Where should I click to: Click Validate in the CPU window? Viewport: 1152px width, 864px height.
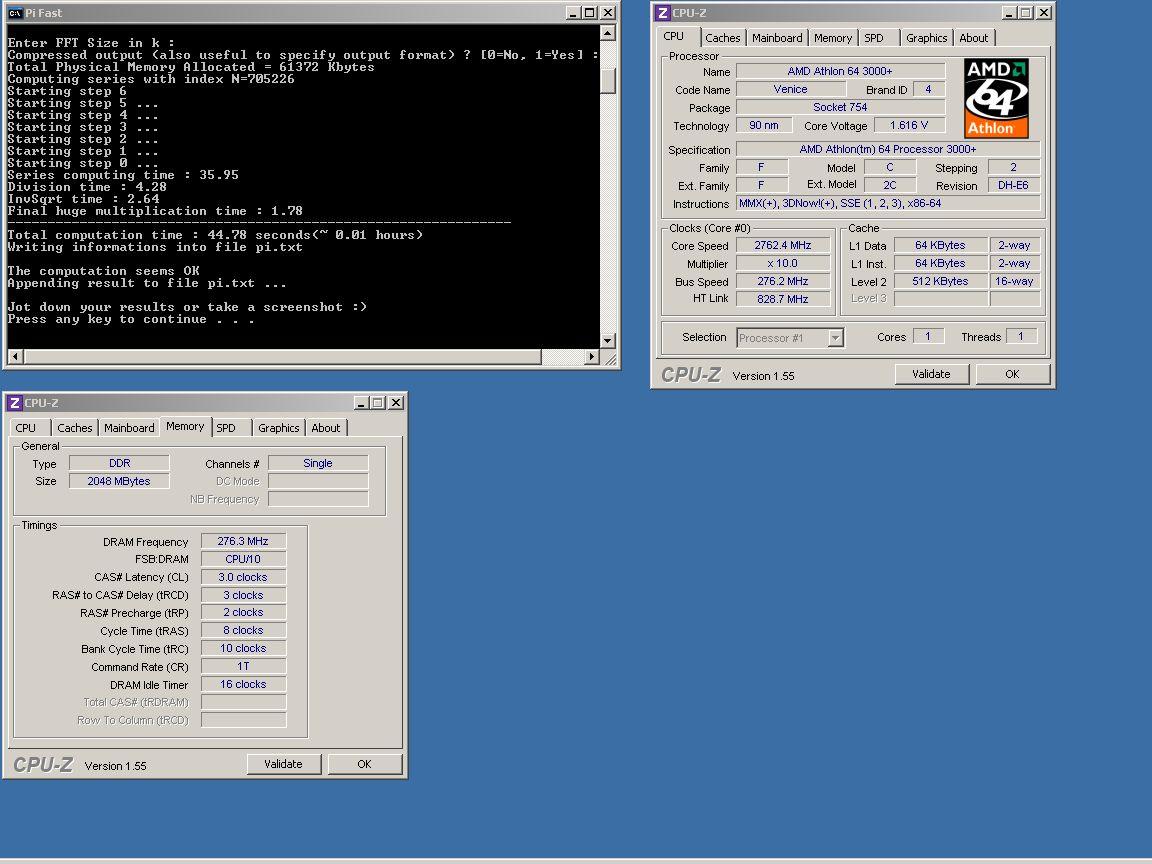click(932, 374)
